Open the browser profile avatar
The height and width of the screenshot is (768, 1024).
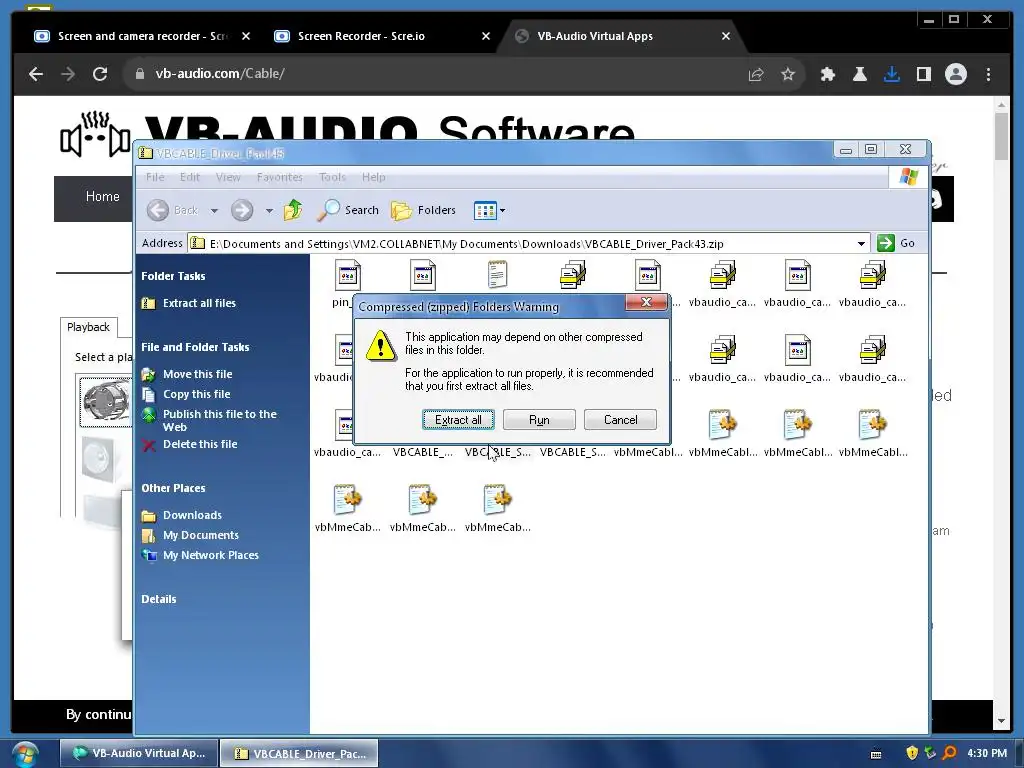click(x=955, y=74)
